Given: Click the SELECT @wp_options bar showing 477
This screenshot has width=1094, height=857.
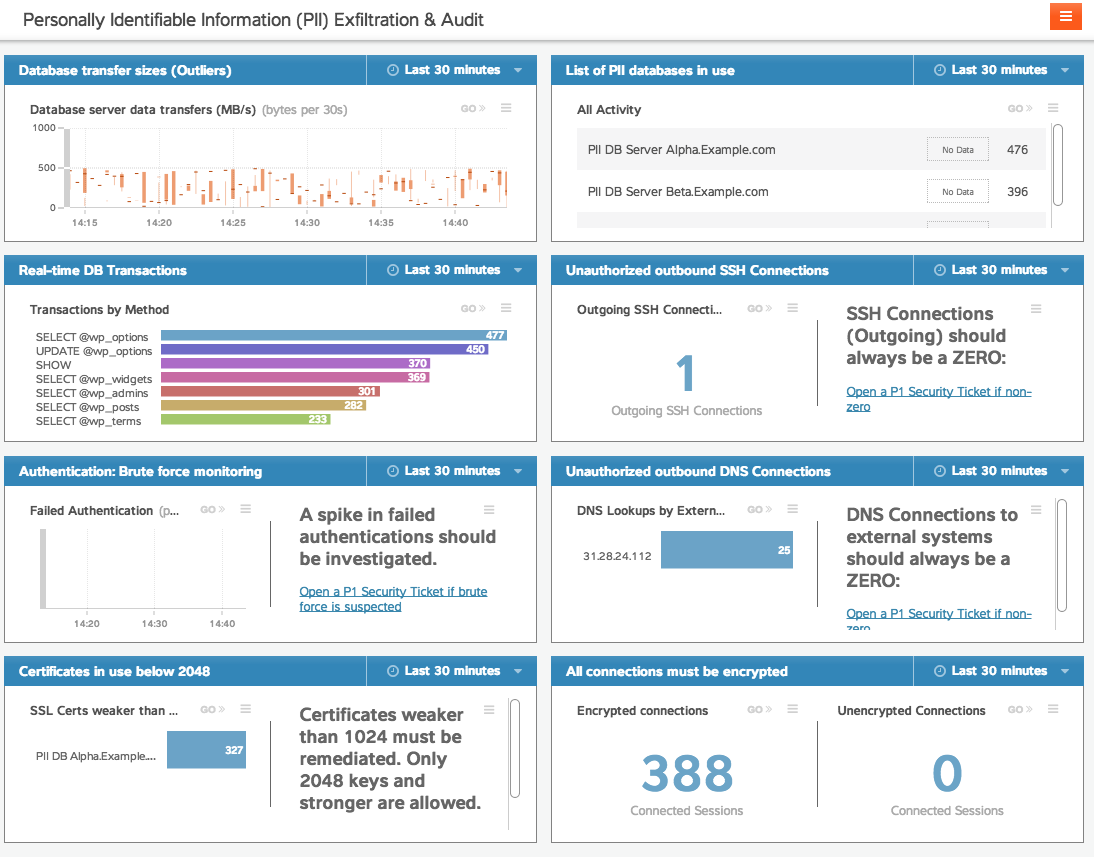Looking at the screenshot, I should tap(333, 336).
